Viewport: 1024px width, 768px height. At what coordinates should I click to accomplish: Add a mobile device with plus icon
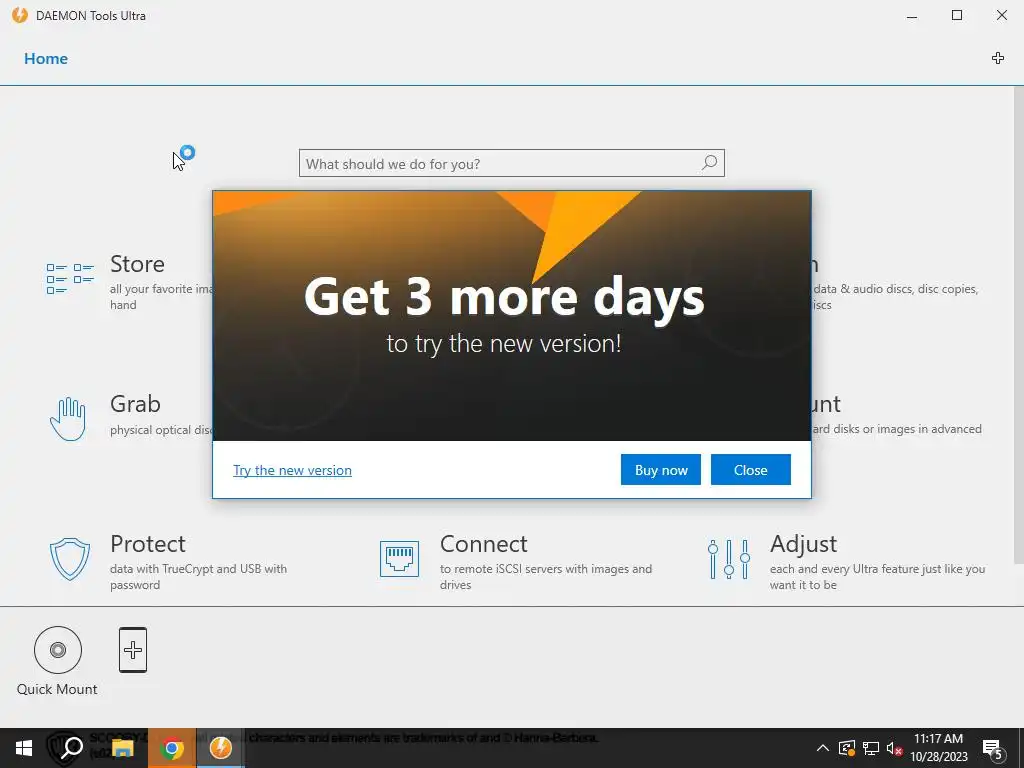coord(133,650)
